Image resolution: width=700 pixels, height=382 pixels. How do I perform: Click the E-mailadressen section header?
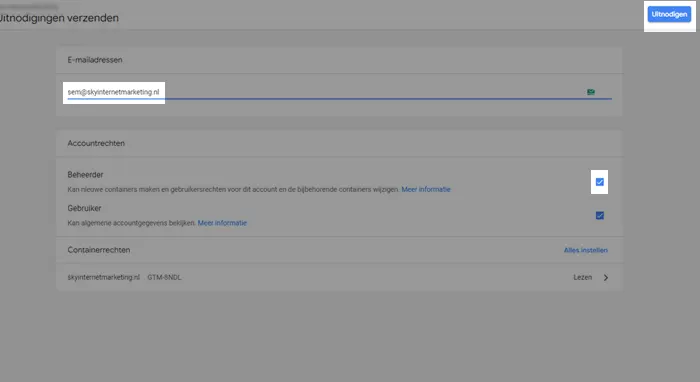(x=95, y=60)
